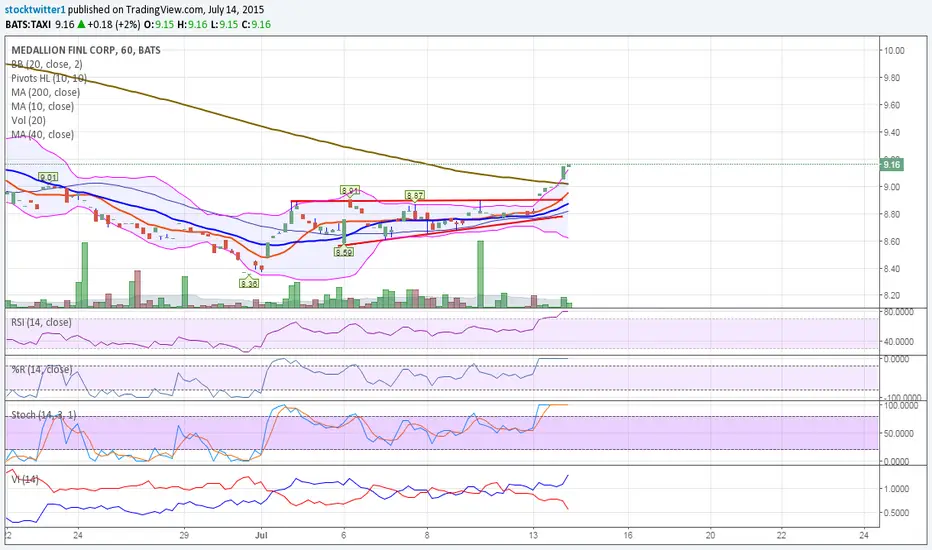Click the 10.00 price axis label
This screenshot has width=932, height=550.
(893, 51)
